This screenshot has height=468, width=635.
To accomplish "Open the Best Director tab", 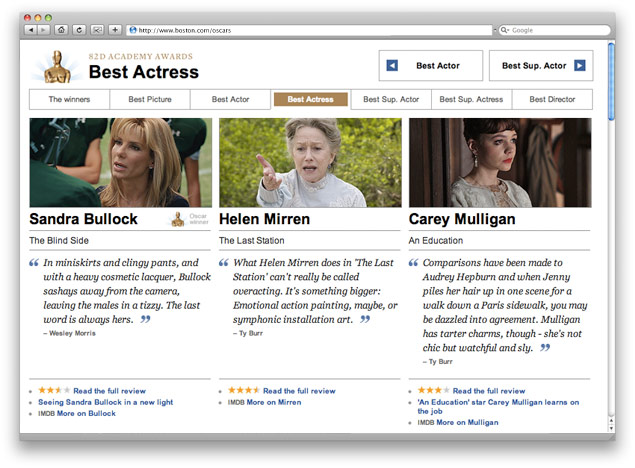I will [x=552, y=99].
